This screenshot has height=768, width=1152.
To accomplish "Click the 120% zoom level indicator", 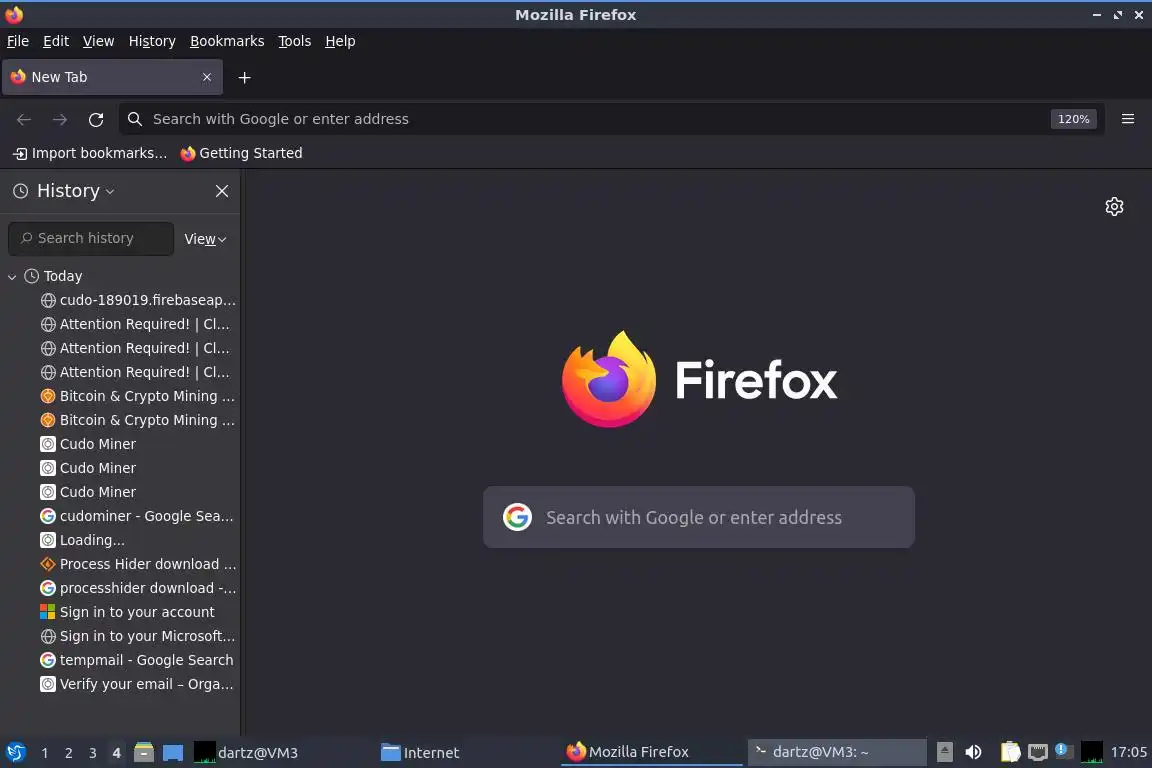I will click(x=1073, y=119).
